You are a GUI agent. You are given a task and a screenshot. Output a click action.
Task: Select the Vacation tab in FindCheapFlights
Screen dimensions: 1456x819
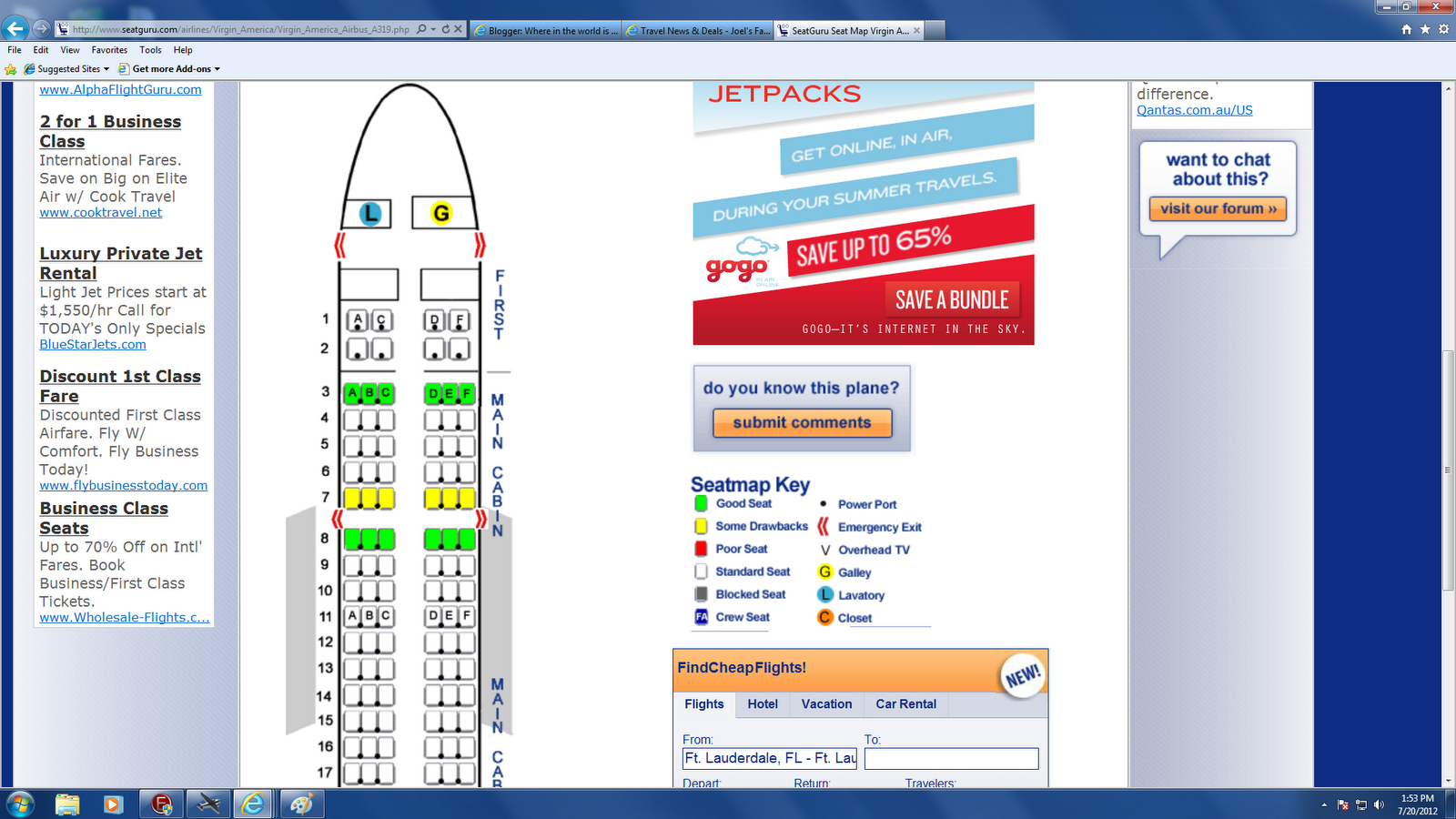click(827, 704)
